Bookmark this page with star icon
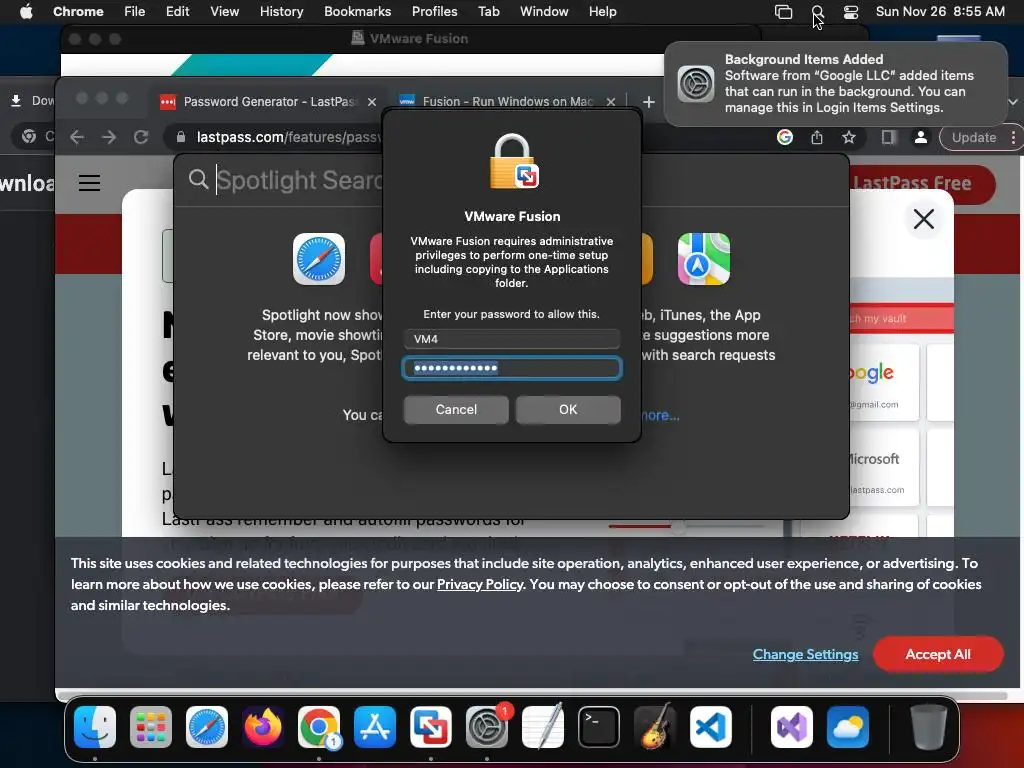This screenshot has height=768, width=1024. (848, 137)
